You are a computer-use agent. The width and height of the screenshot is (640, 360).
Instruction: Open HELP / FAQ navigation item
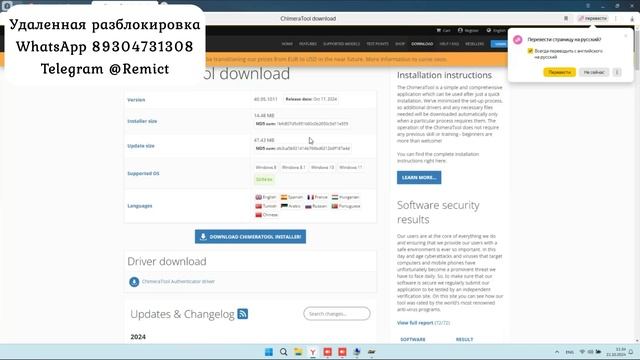click(449, 44)
